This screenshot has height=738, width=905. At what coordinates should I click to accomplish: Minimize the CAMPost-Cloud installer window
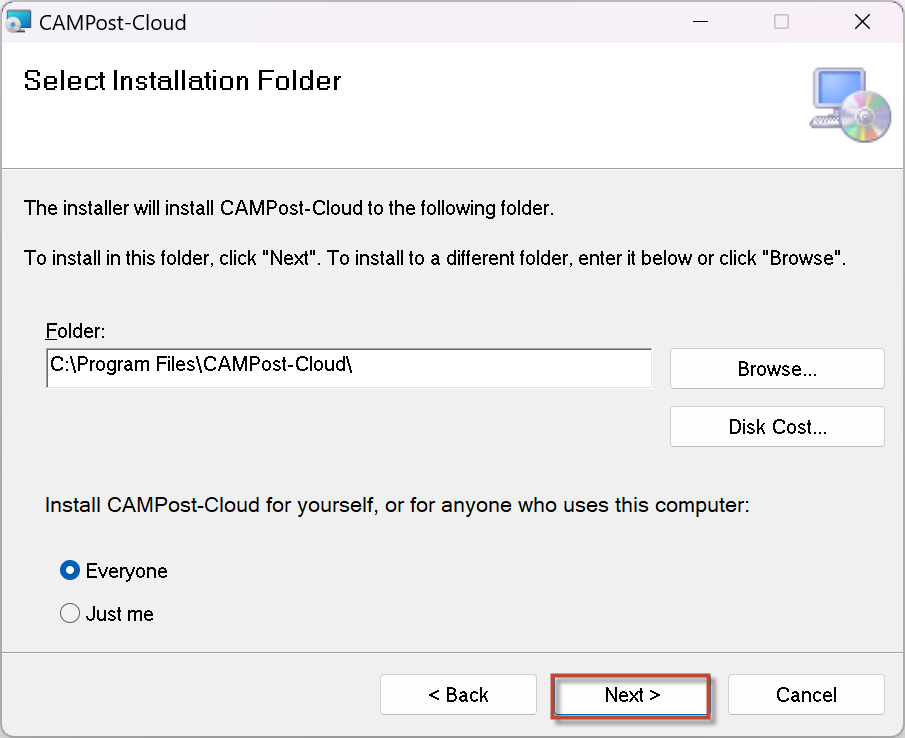pos(700,22)
